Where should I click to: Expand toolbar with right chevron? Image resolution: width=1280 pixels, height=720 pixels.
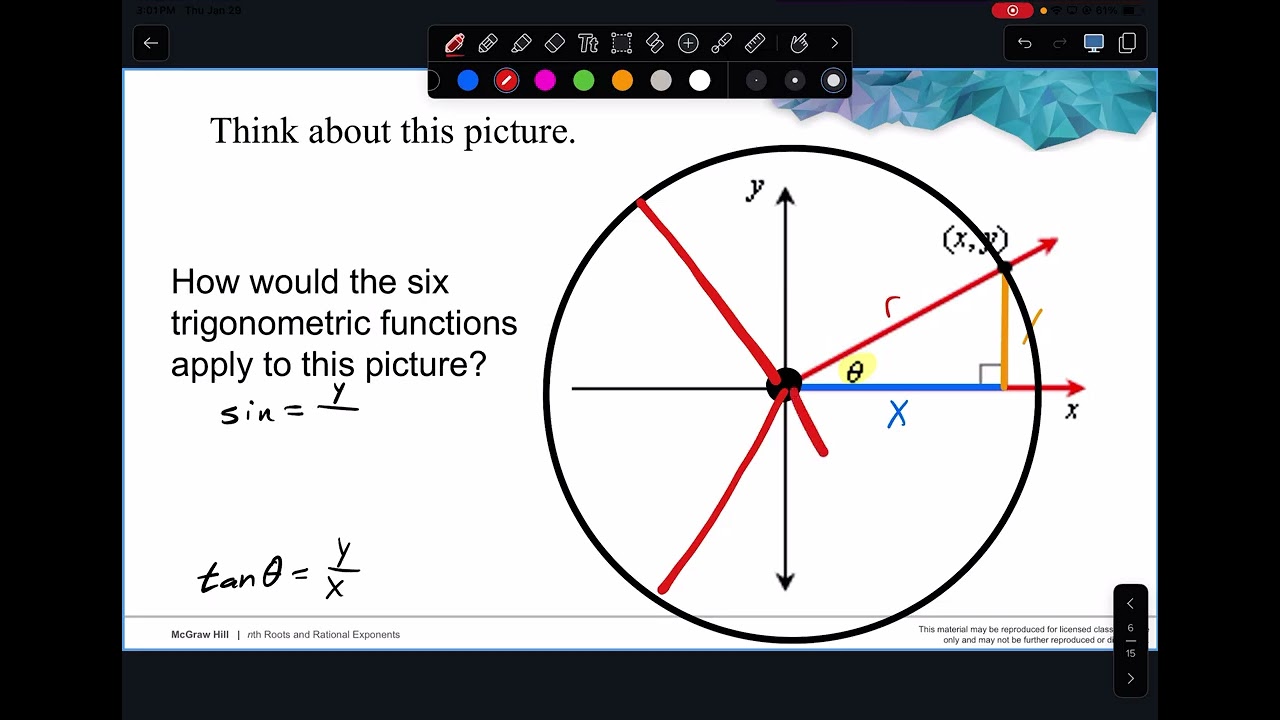pos(834,43)
